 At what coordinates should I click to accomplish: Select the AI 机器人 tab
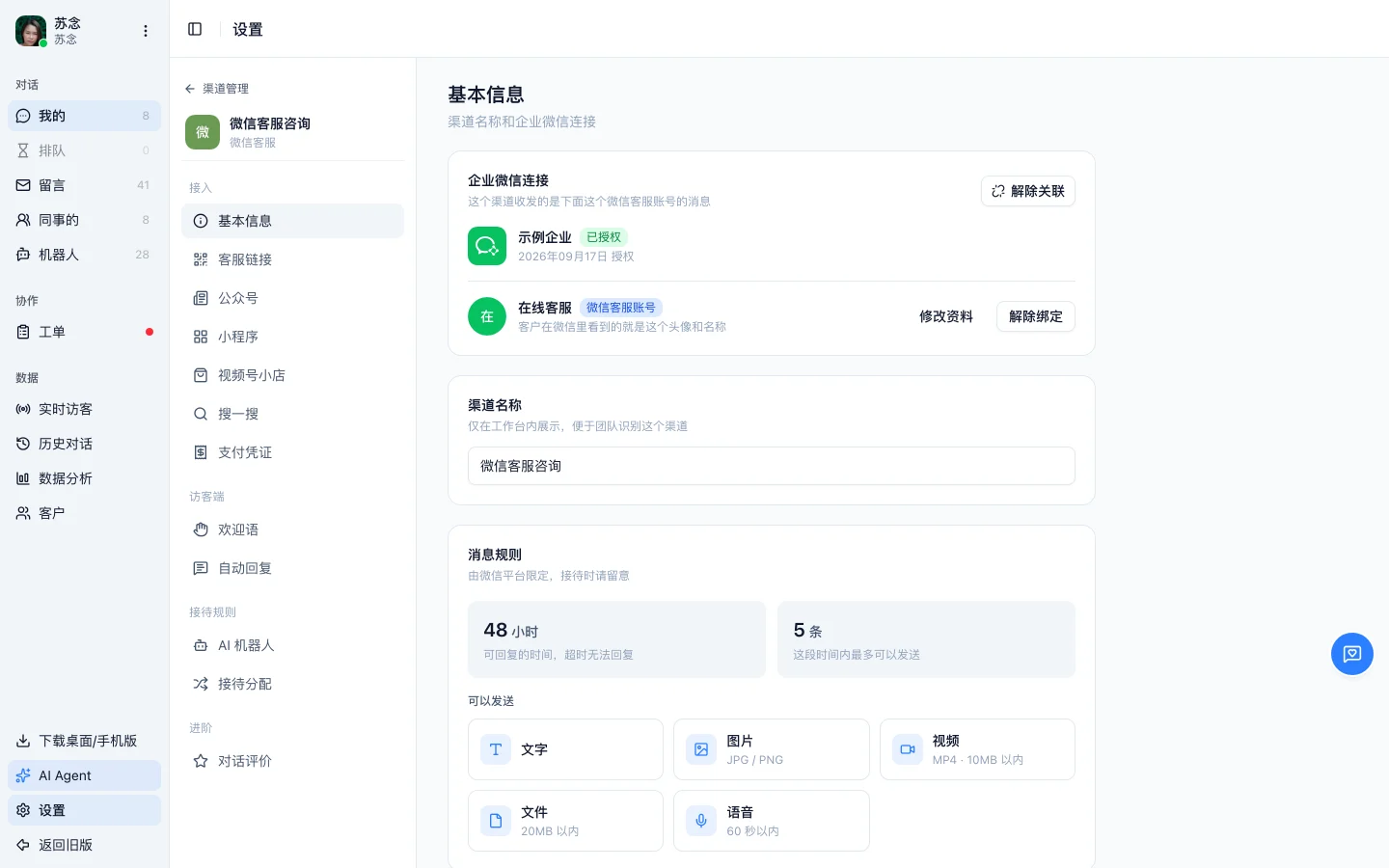[292, 645]
